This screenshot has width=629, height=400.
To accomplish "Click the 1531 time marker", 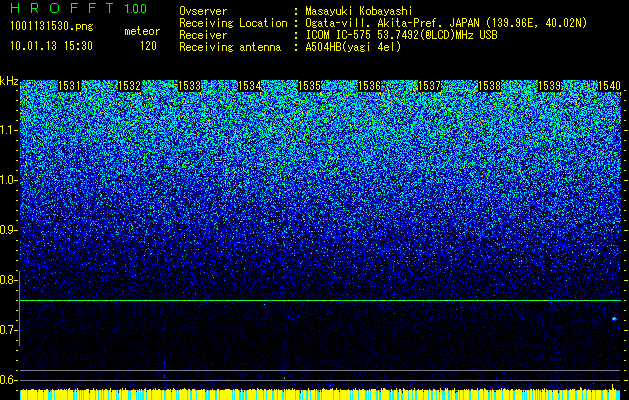I will (x=70, y=86).
